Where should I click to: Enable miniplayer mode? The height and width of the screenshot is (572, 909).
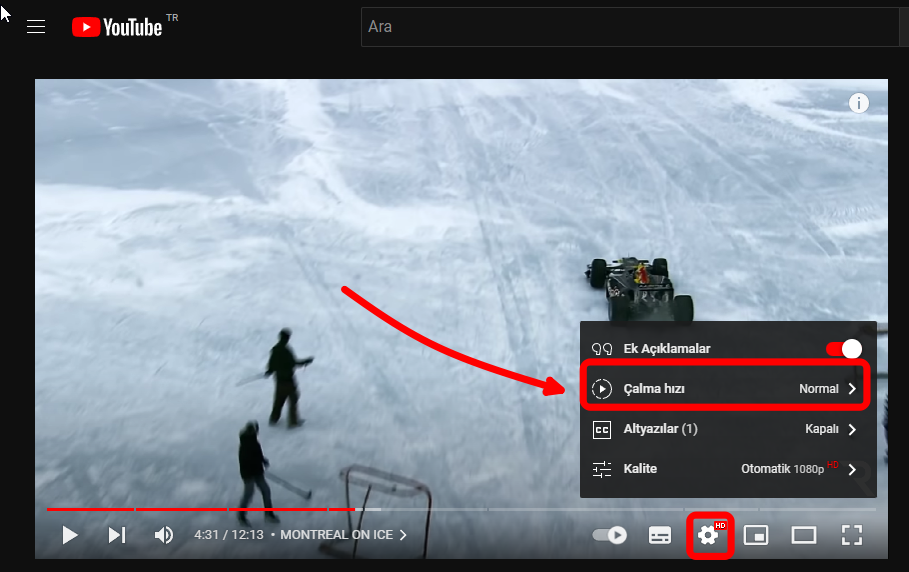757,535
